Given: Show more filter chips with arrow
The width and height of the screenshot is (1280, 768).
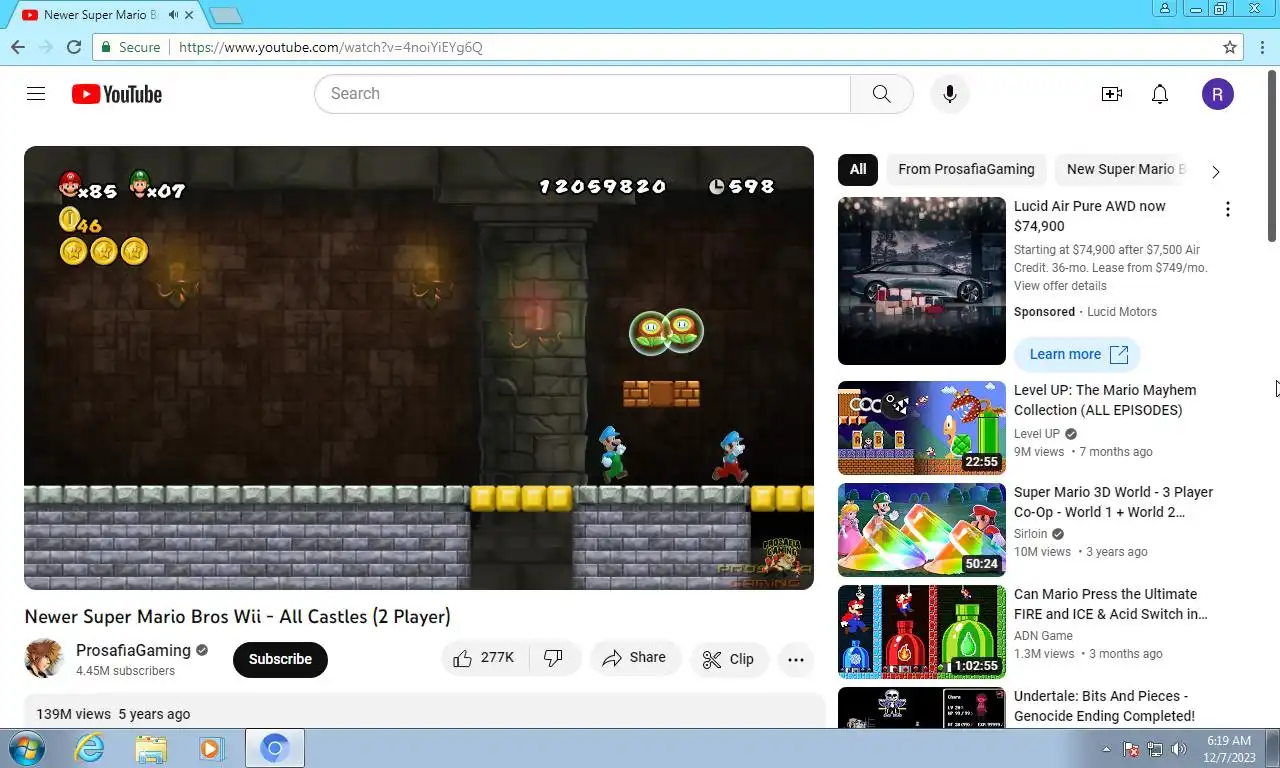Looking at the screenshot, I should point(1216,171).
